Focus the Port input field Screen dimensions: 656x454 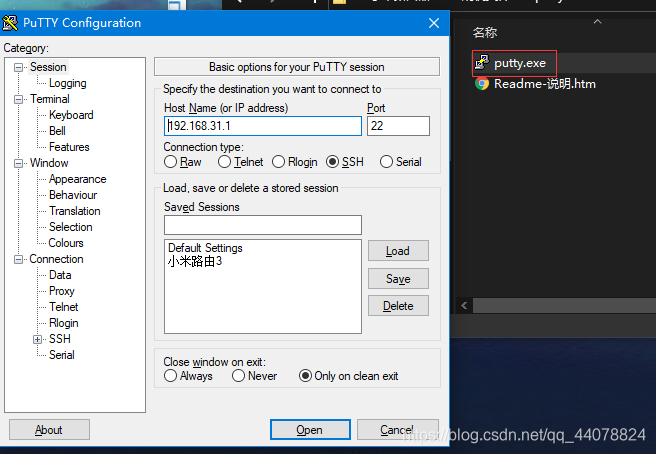coord(398,126)
